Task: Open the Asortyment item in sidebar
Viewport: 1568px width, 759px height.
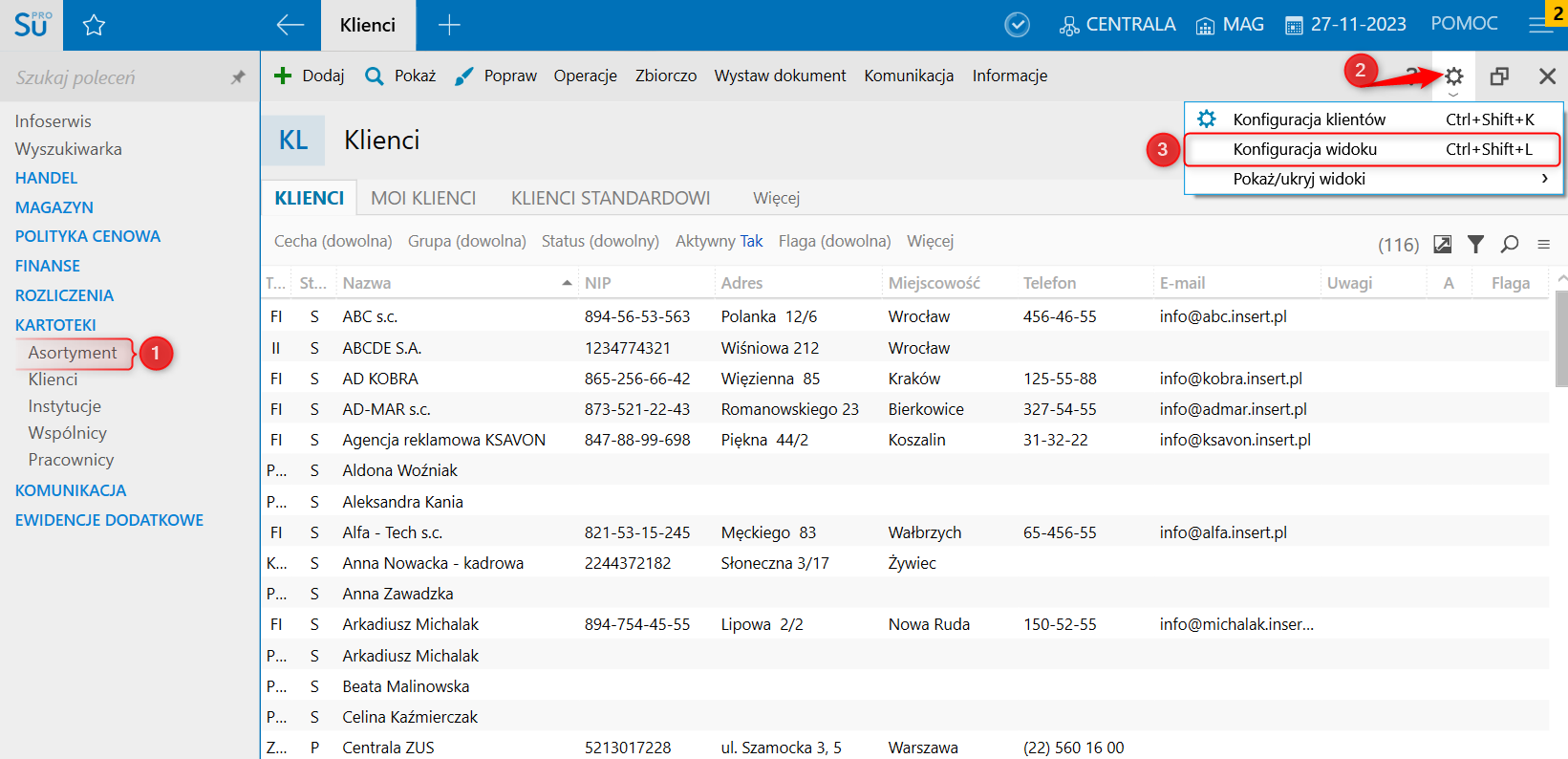Action: coord(73,353)
